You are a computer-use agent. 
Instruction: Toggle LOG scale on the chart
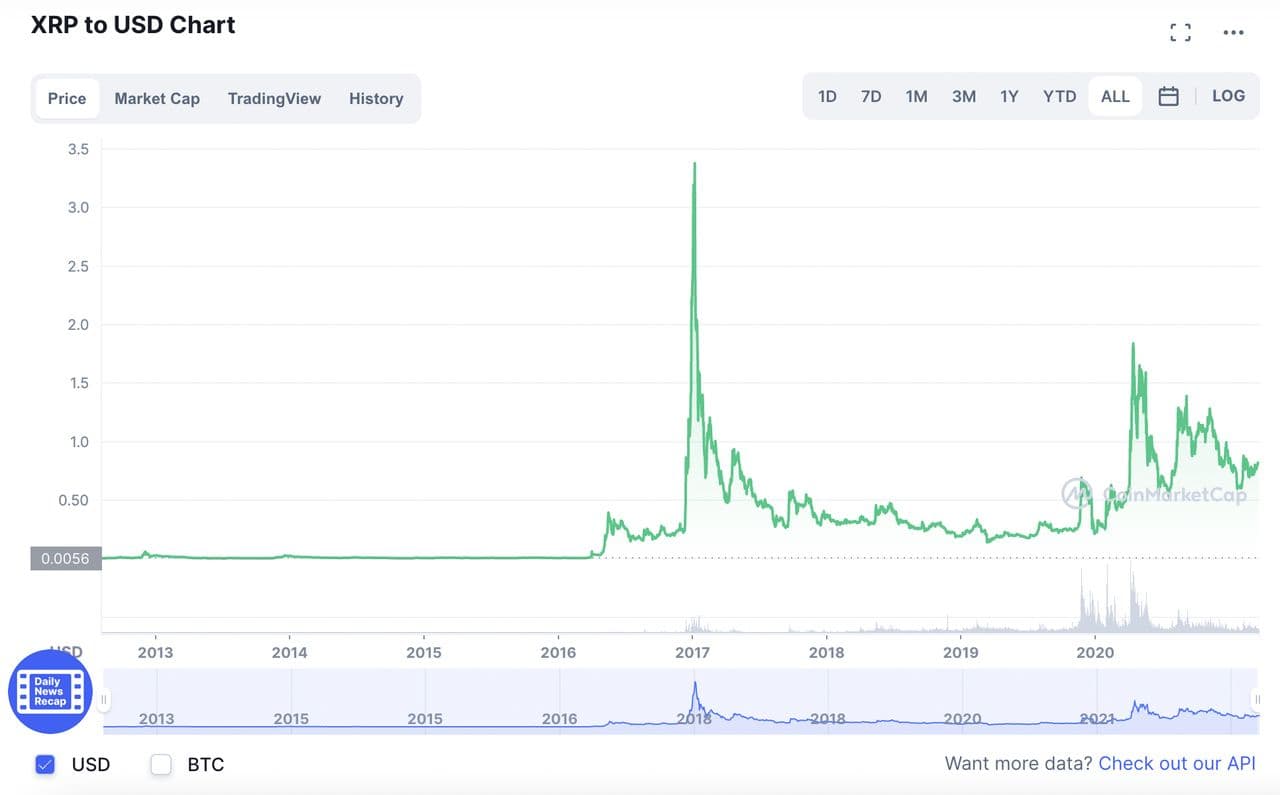point(1228,97)
